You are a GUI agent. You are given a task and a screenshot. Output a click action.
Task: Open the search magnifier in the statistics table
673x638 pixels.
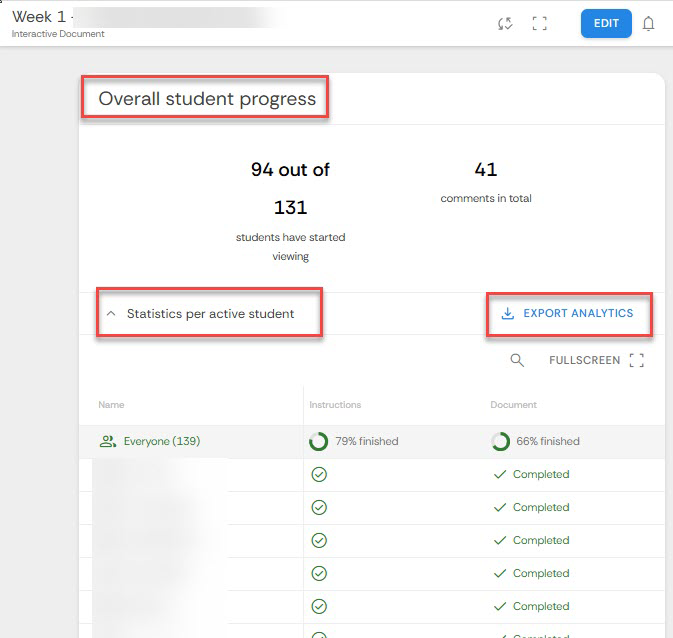pyautogui.click(x=517, y=360)
